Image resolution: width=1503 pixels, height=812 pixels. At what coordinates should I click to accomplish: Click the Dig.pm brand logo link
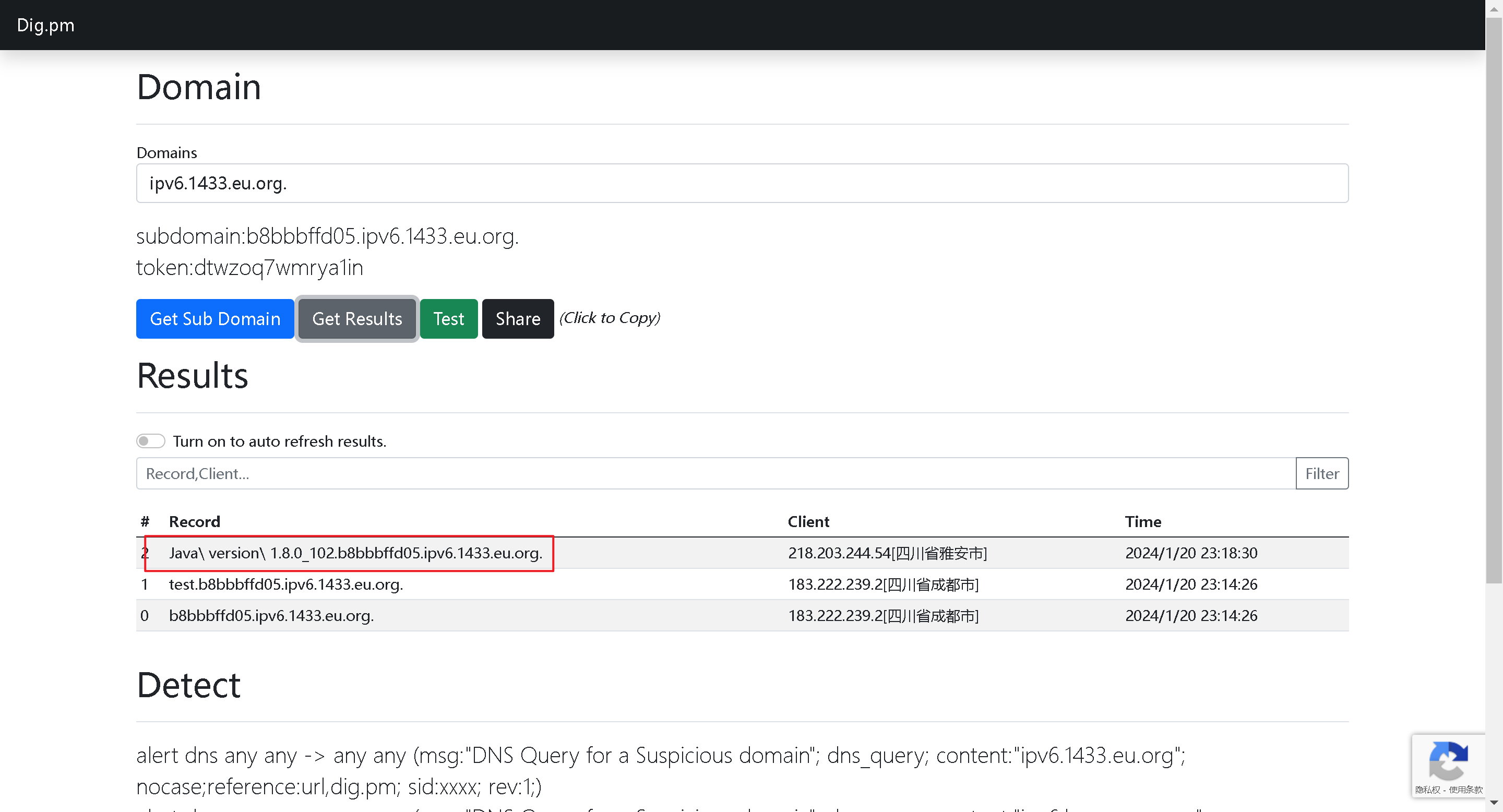(x=45, y=25)
